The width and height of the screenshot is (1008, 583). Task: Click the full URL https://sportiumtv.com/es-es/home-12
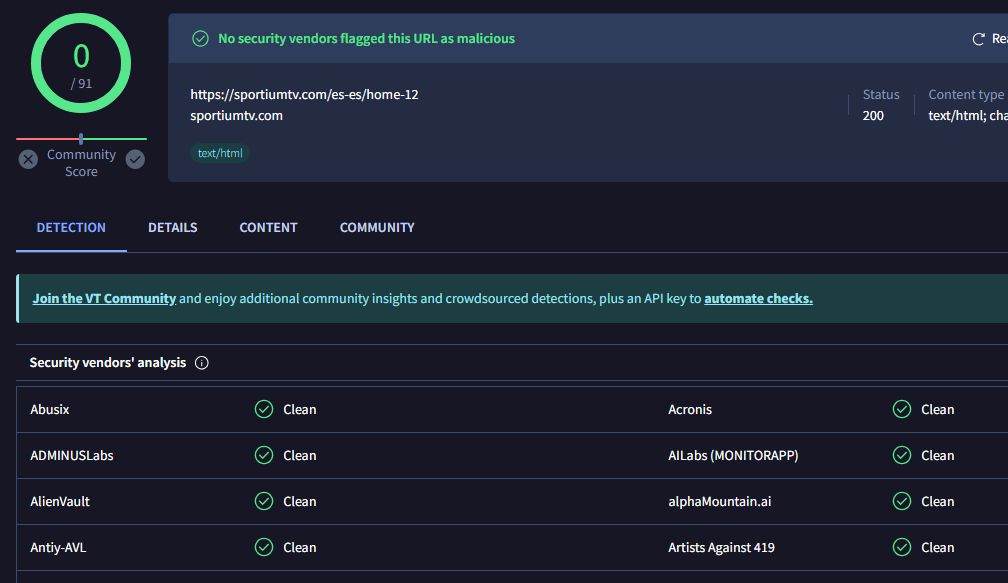[304, 94]
